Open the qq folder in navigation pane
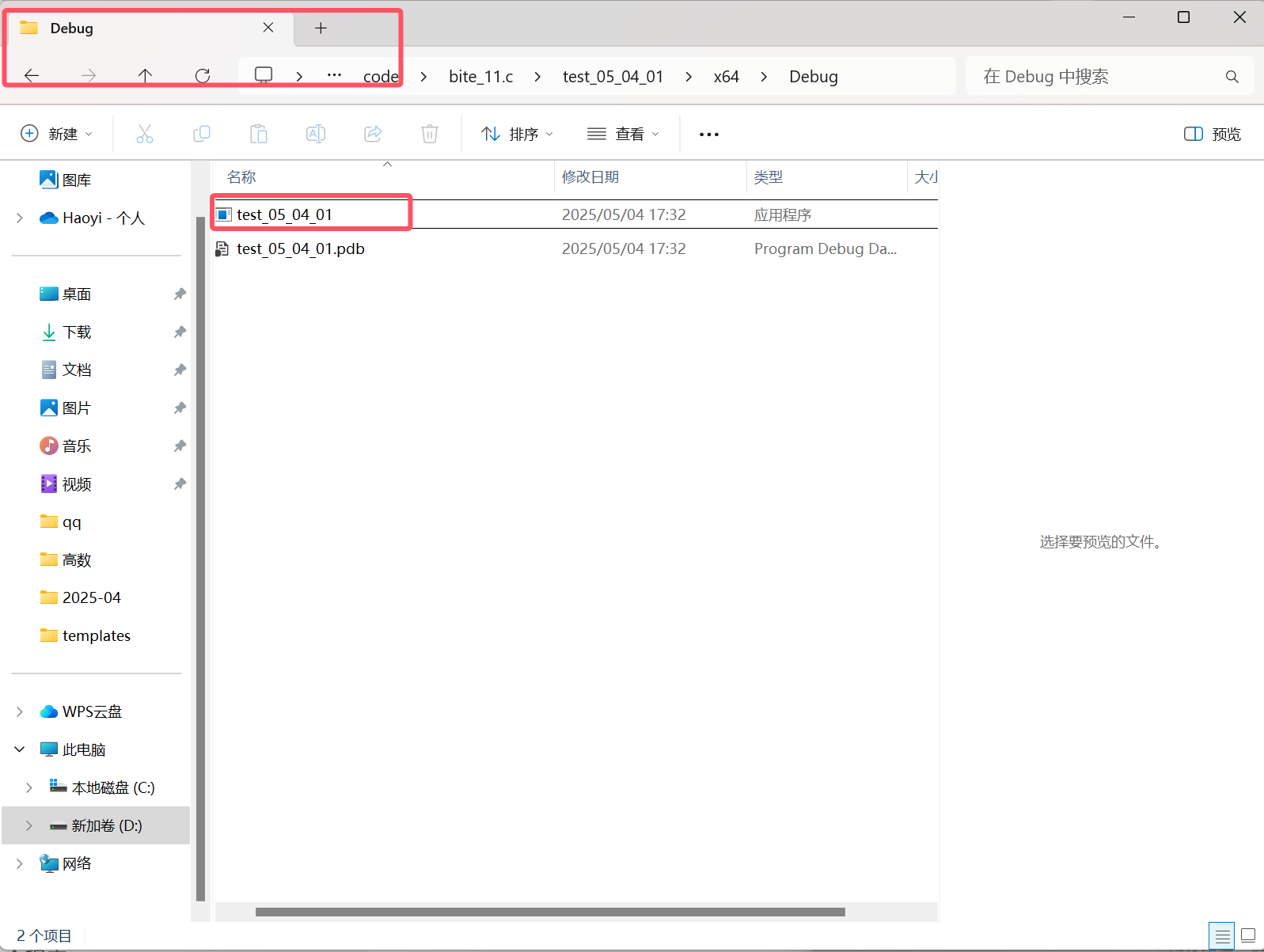This screenshot has width=1264, height=952. tap(72, 522)
